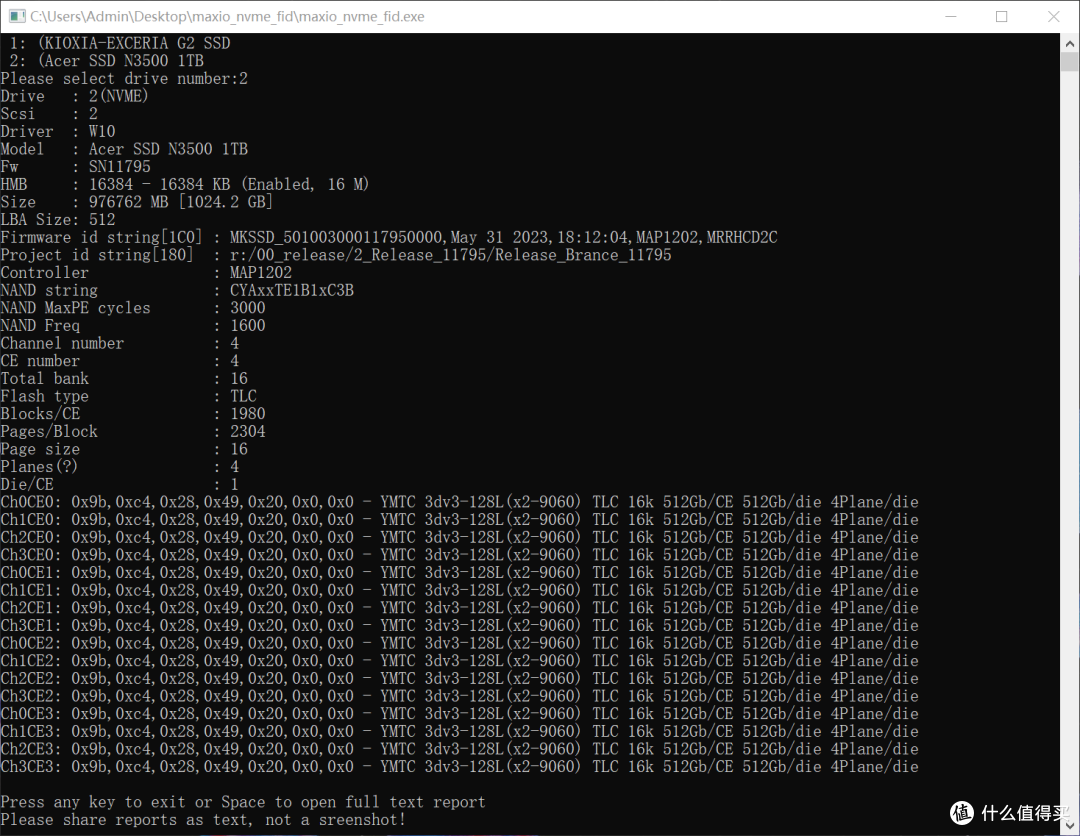The width and height of the screenshot is (1080, 836).
Task: Click the vertical scrollbar thumb
Action: pos(1069,63)
